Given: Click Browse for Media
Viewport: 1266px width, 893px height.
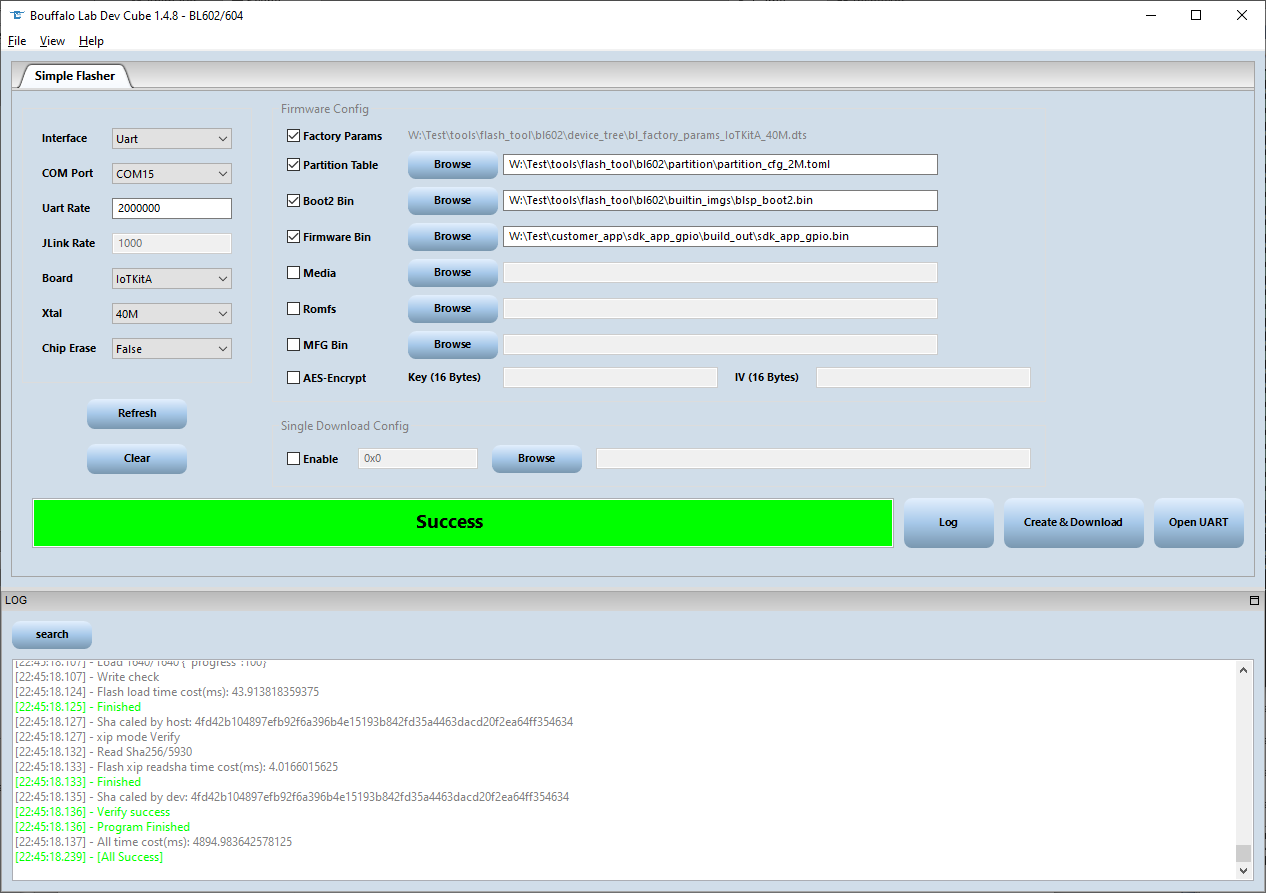Looking at the screenshot, I should click(x=452, y=273).
